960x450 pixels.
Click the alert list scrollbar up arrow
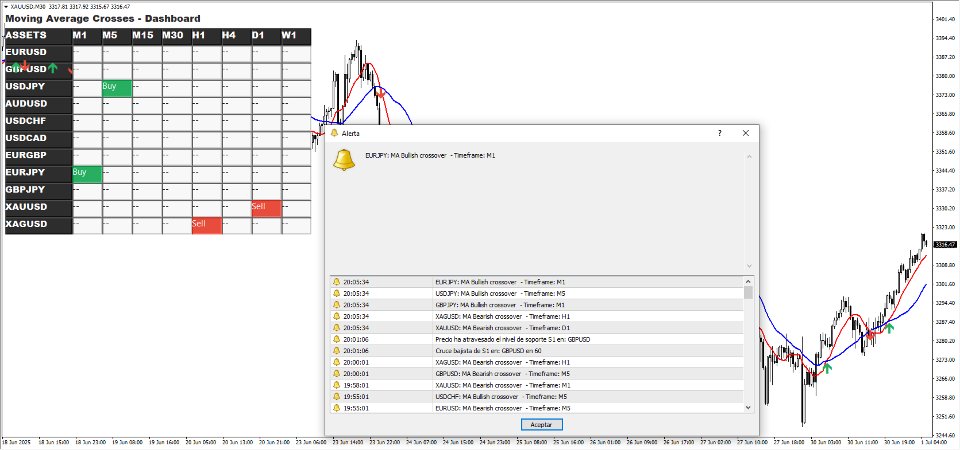pyautogui.click(x=748, y=281)
